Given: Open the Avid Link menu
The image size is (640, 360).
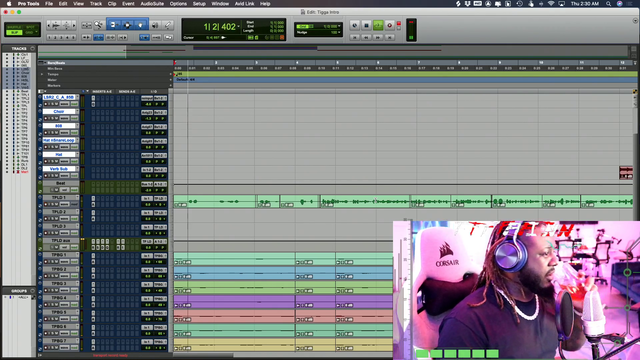Looking at the screenshot, I should pyautogui.click(x=244, y=4).
